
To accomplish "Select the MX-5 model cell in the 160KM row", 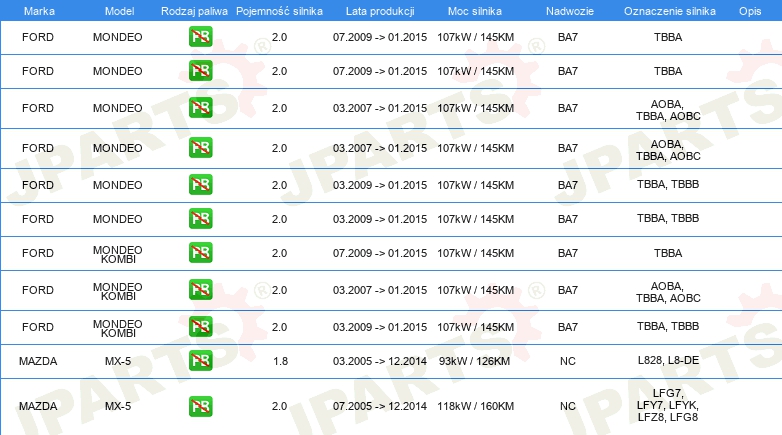I will click(118, 406).
